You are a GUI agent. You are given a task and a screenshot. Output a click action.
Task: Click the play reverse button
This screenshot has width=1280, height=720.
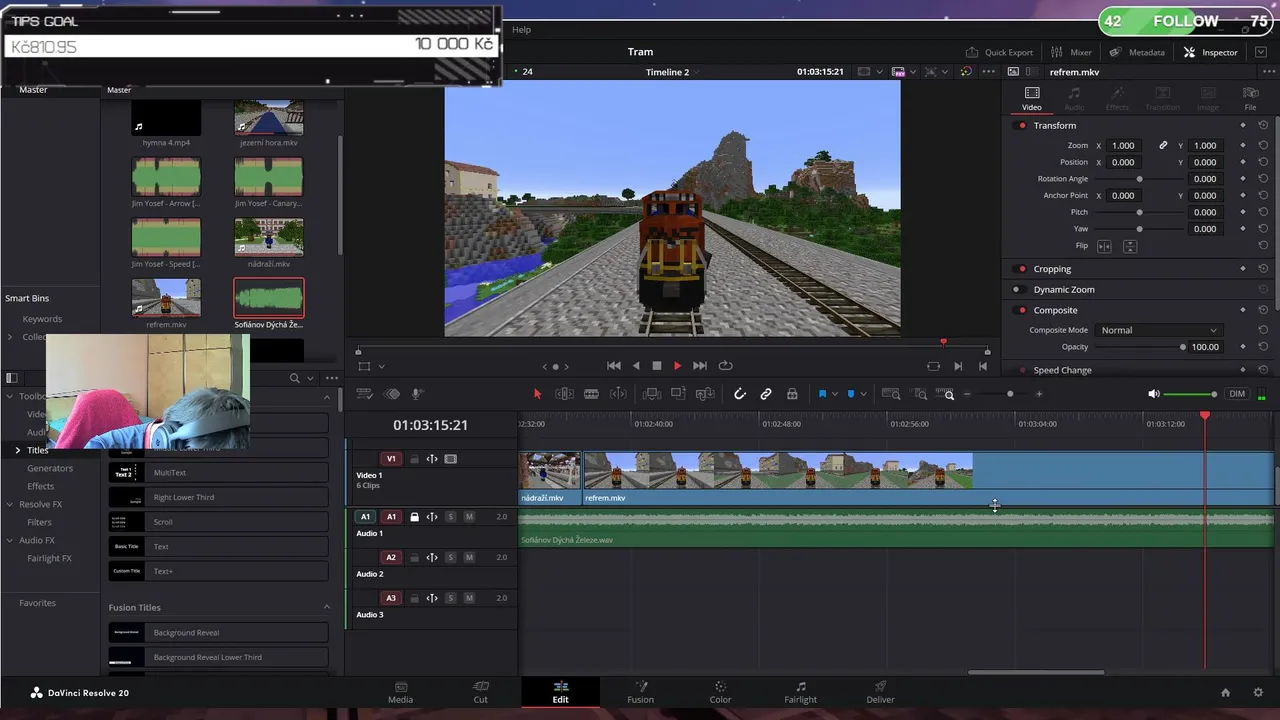636,366
